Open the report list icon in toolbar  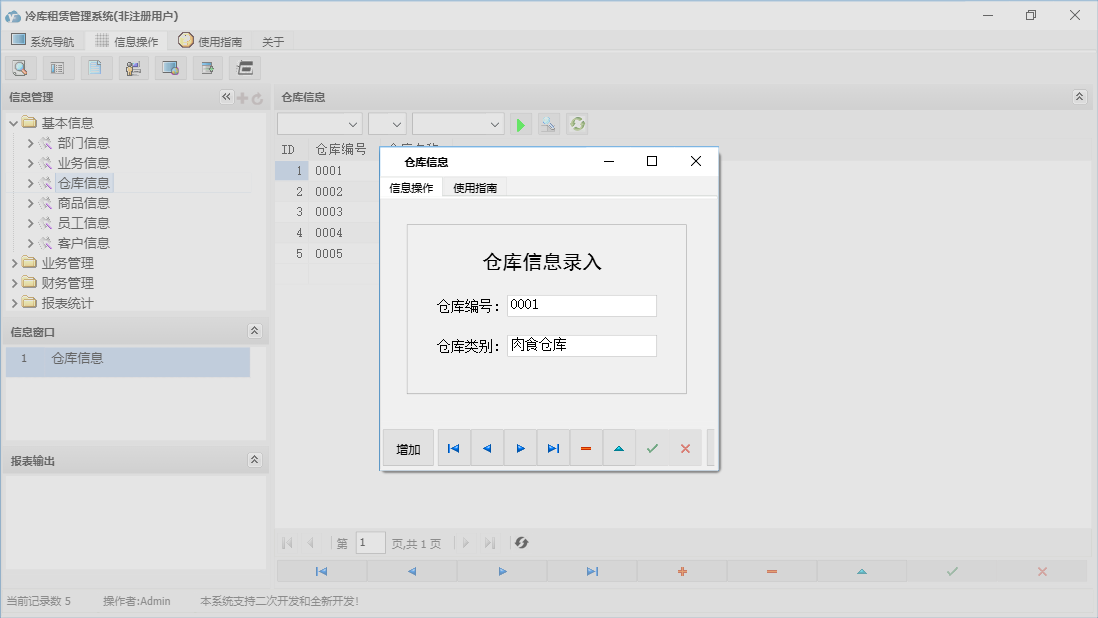coord(57,67)
